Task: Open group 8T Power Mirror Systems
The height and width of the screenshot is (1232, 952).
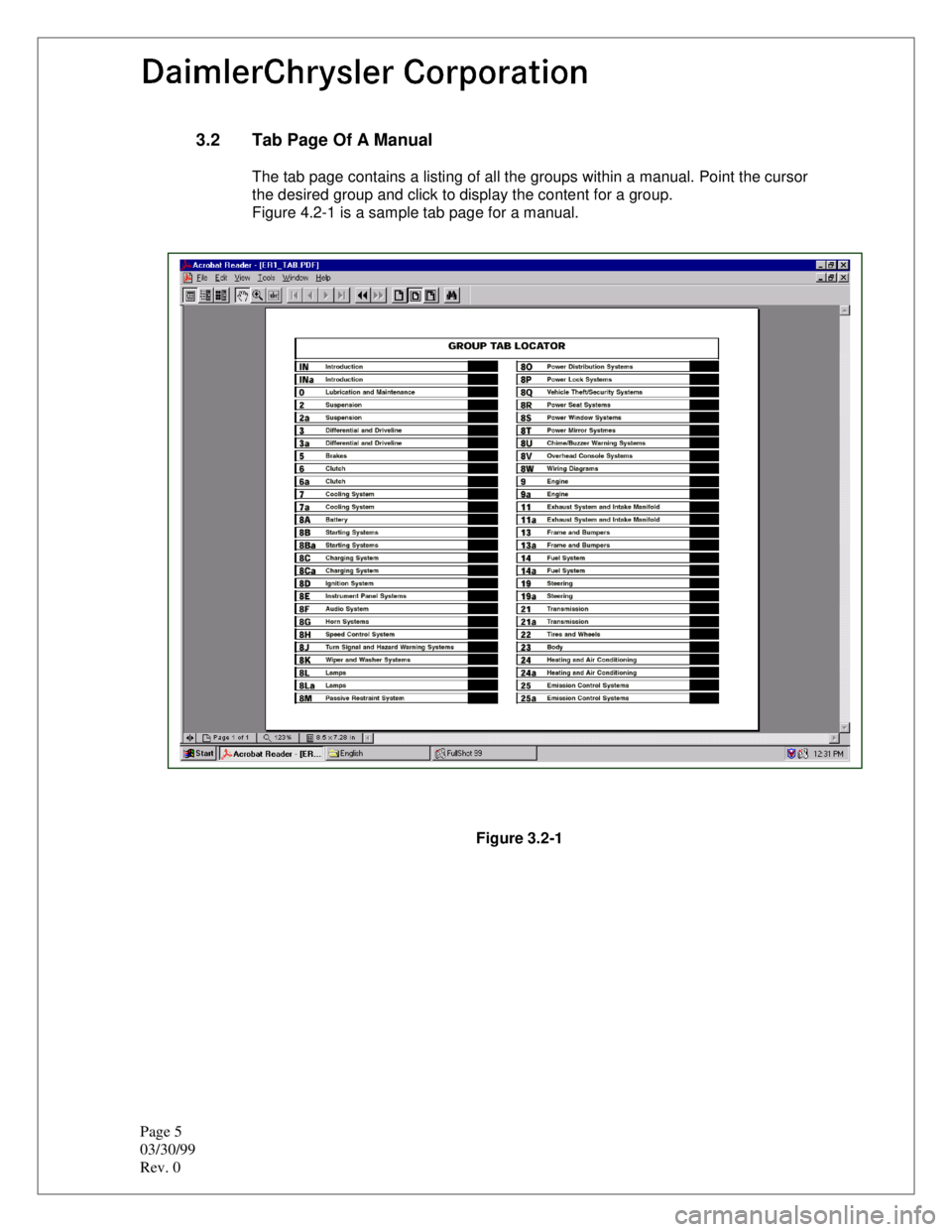Action: [x=618, y=431]
